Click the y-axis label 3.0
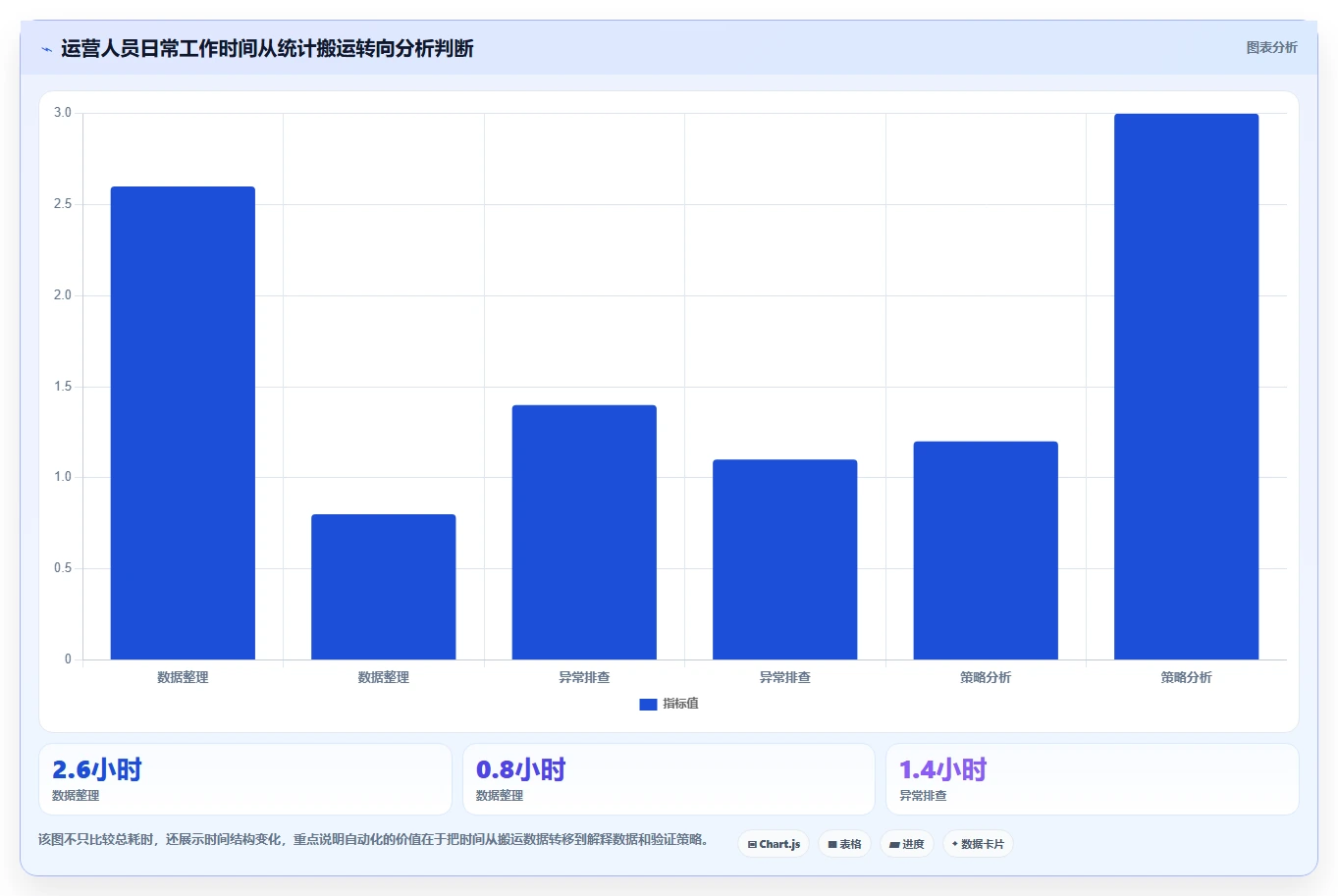The image size is (1338, 896). [x=63, y=113]
